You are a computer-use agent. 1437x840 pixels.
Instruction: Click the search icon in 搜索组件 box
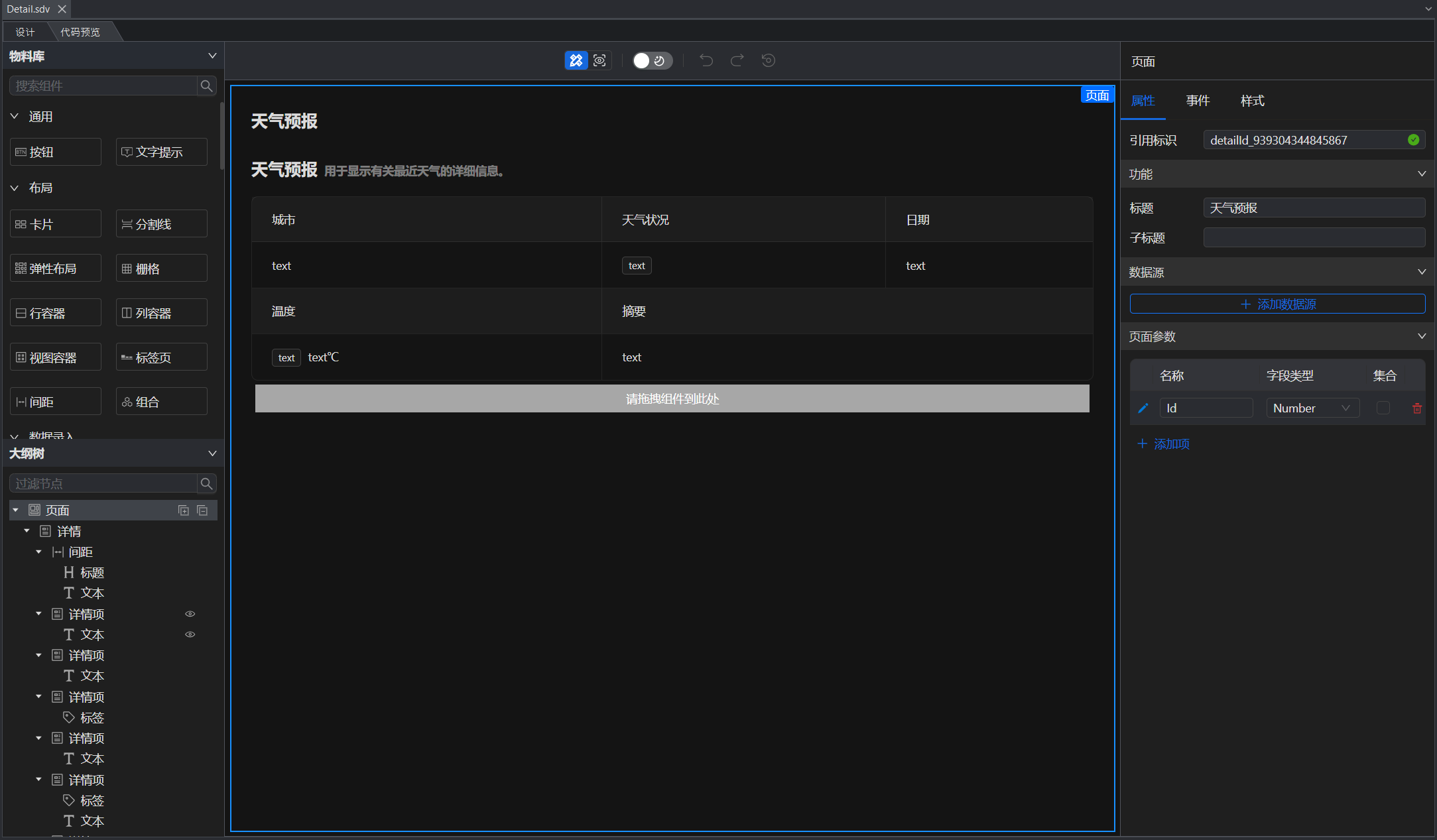click(x=206, y=86)
